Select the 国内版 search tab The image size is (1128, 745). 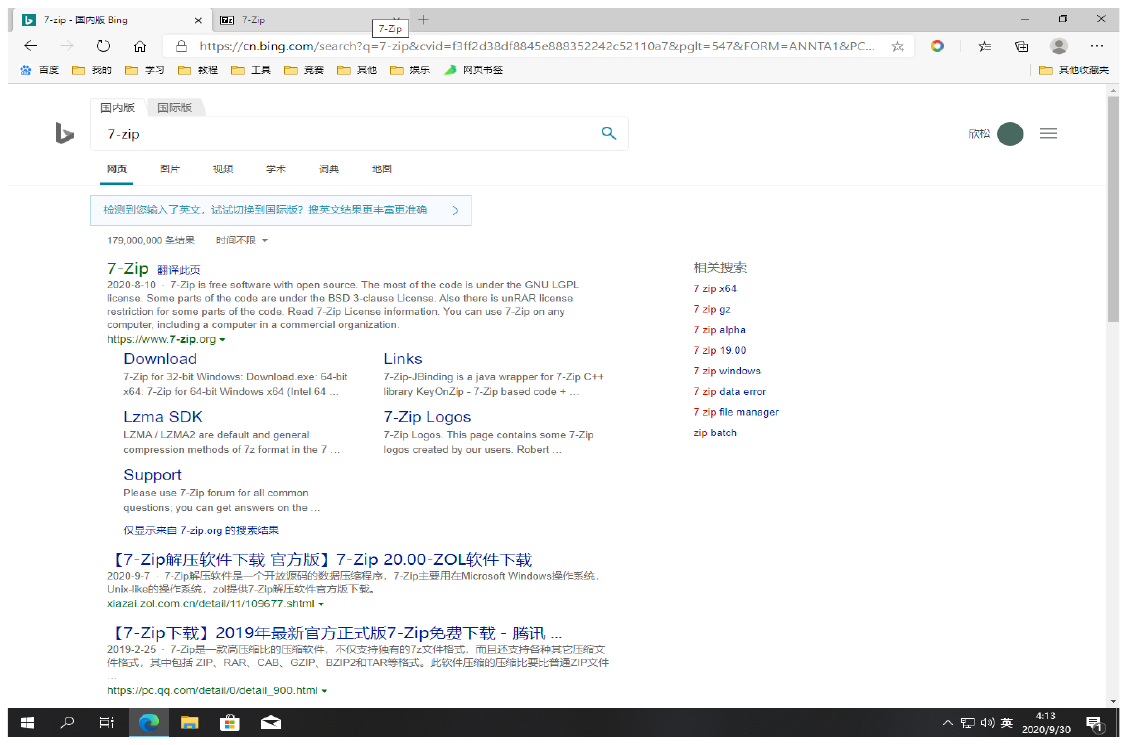(117, 107)
